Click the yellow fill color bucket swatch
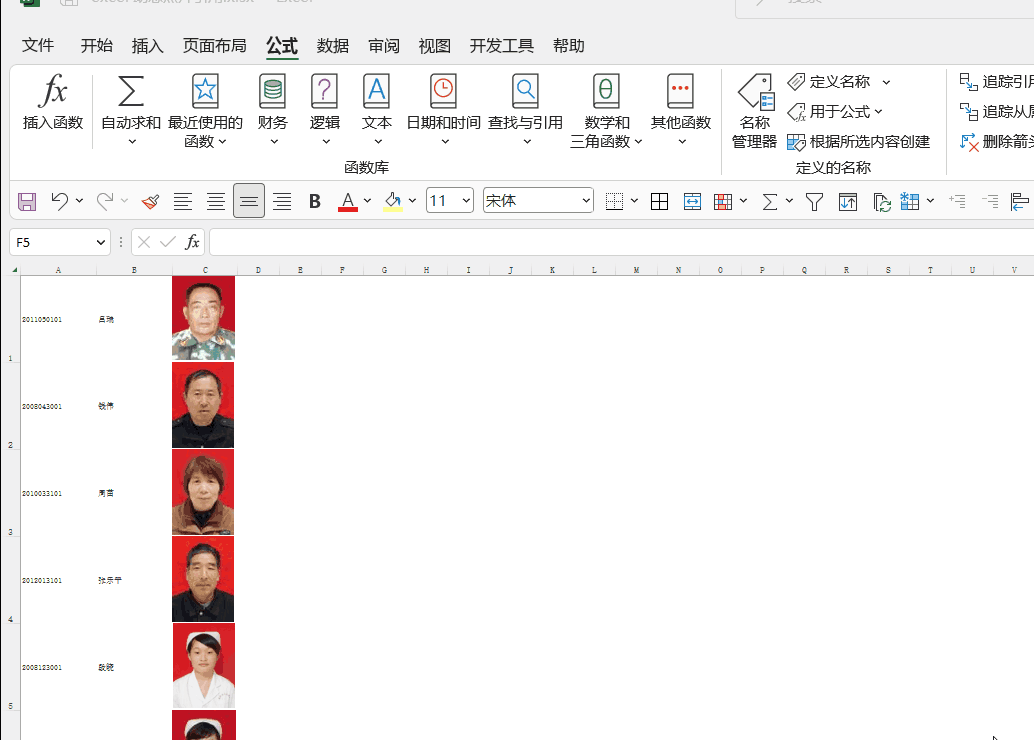Screen dimensions: 1034x740 click(x=393, y=201)
